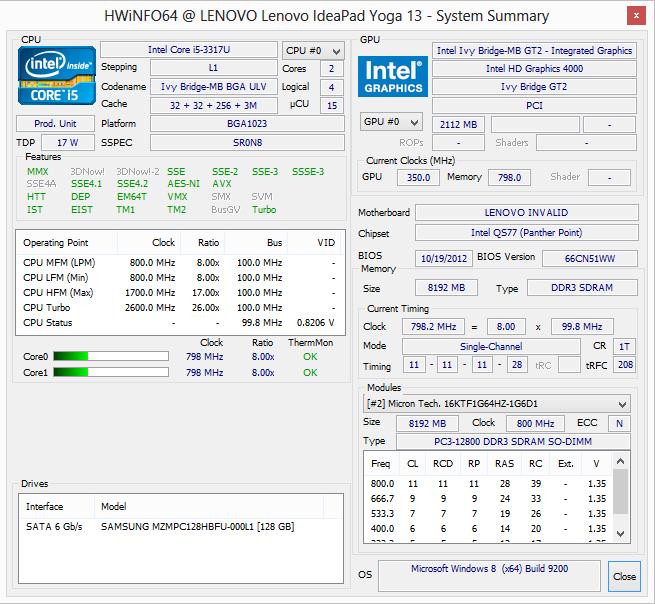Click the EM64T feature label
This screenshot has width=655, height=604.
132,197
